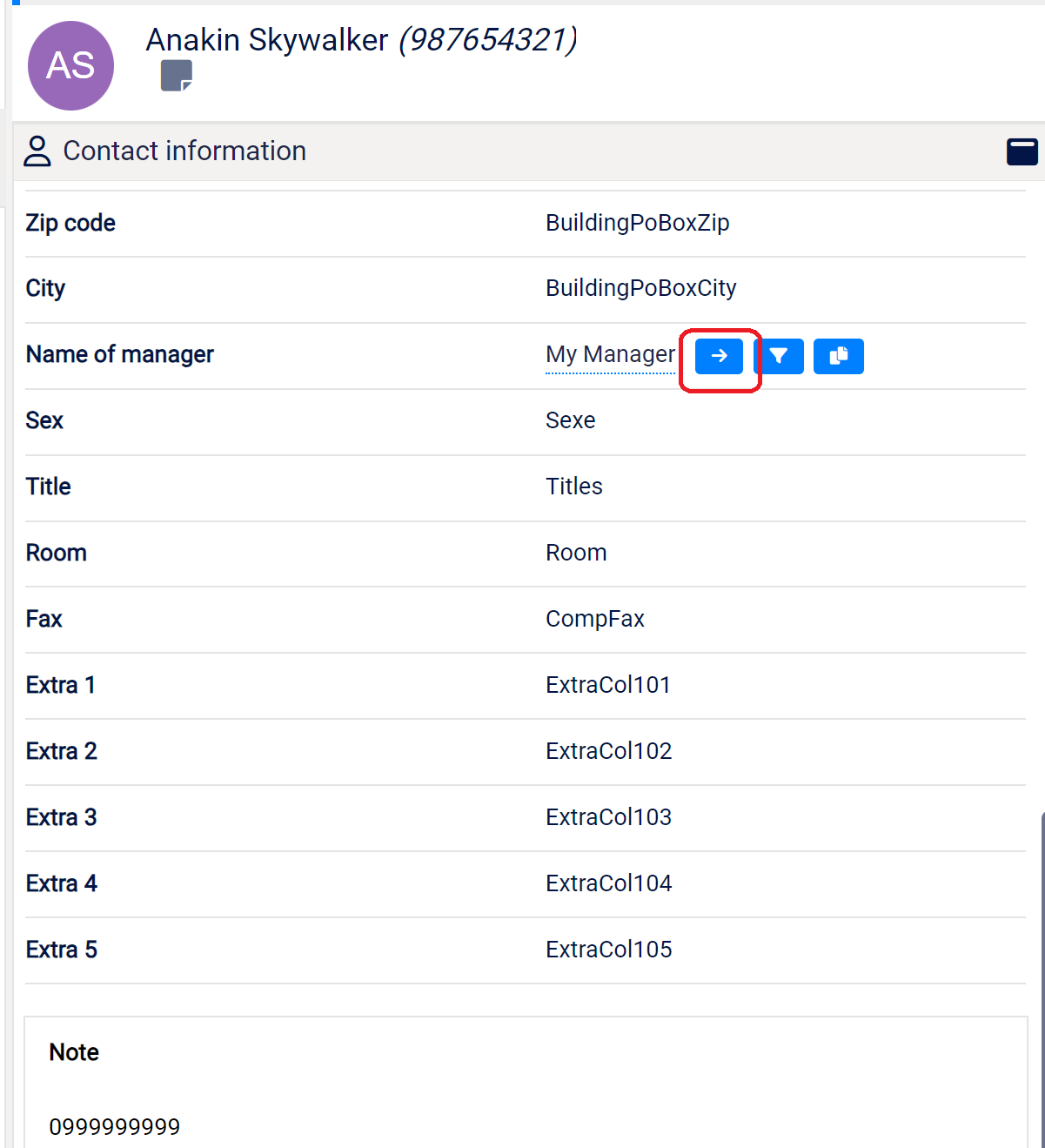The height and width of the screenshot is (1148, 1045).
Task: Click the BuildingPoBoxZip value
Action: 637,223
